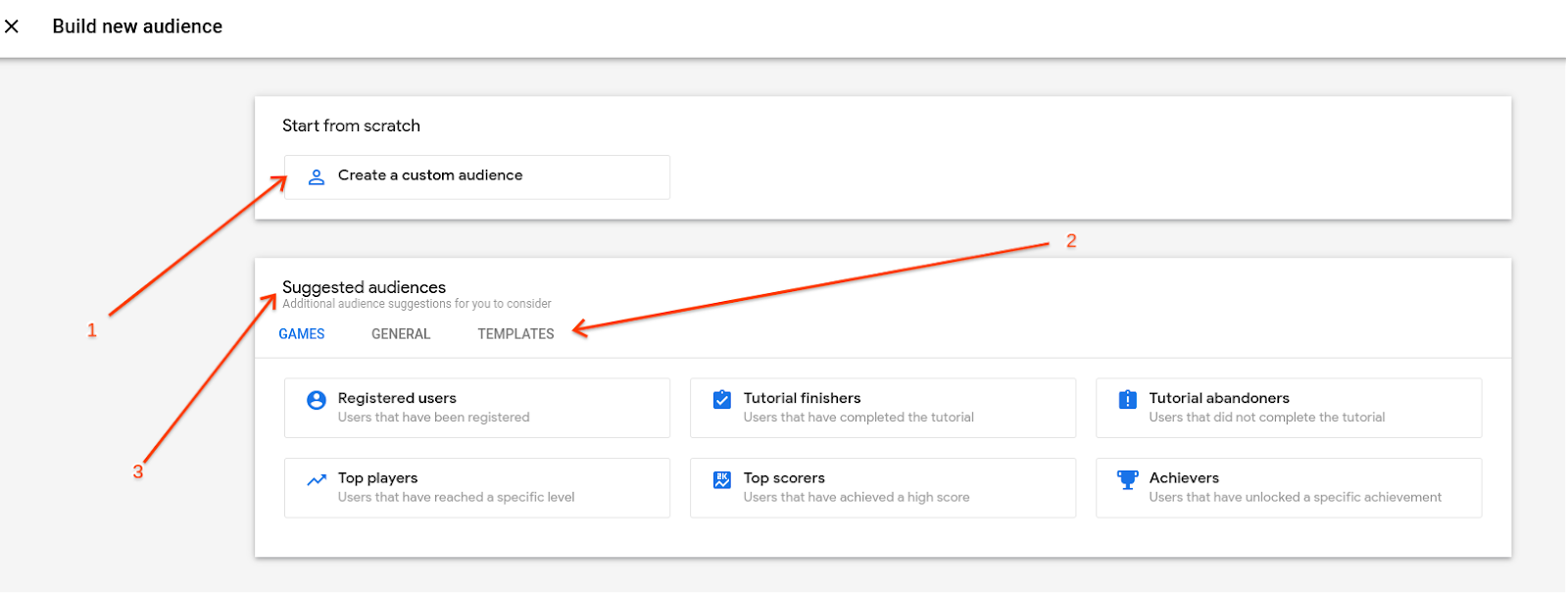1568x595 pixels.
Task: Close the Build new audience dialog
Action: pyautogui.click(x=12, y=26)
